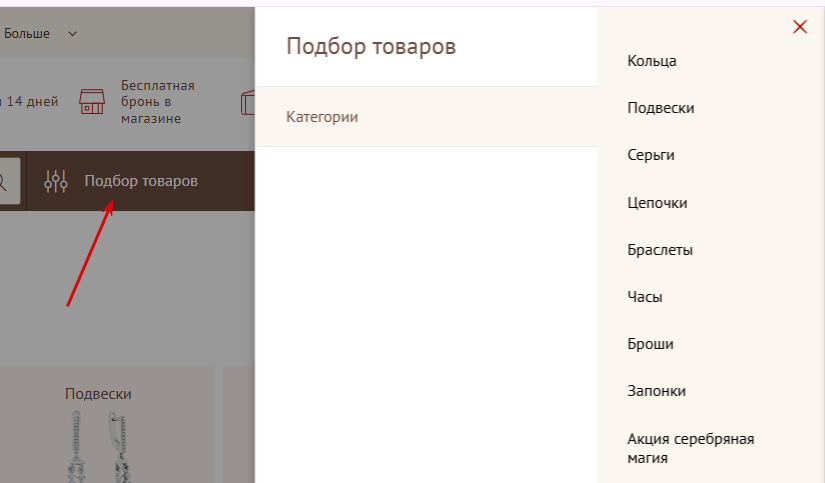
Task: Open the Больше menu item
Action: pos(26,33)
